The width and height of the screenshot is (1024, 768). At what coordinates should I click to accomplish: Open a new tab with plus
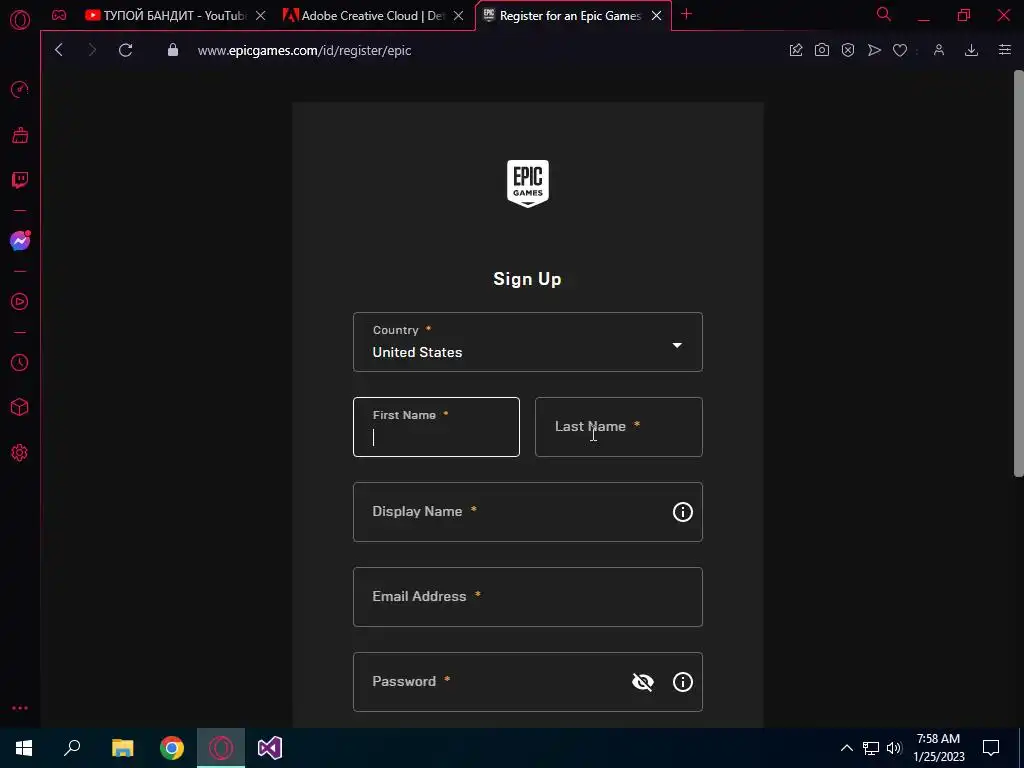pos(686,14)
